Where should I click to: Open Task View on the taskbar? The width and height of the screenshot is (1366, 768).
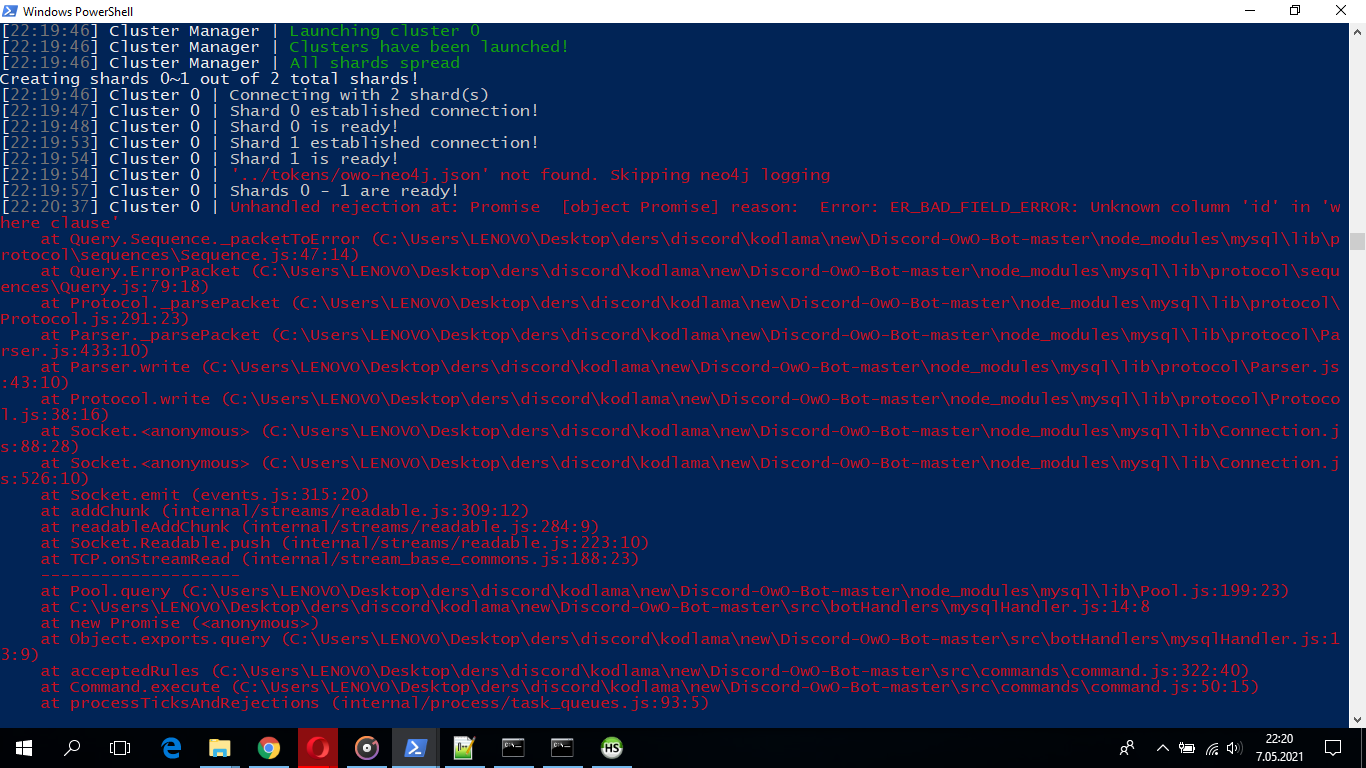click(119, 747)
